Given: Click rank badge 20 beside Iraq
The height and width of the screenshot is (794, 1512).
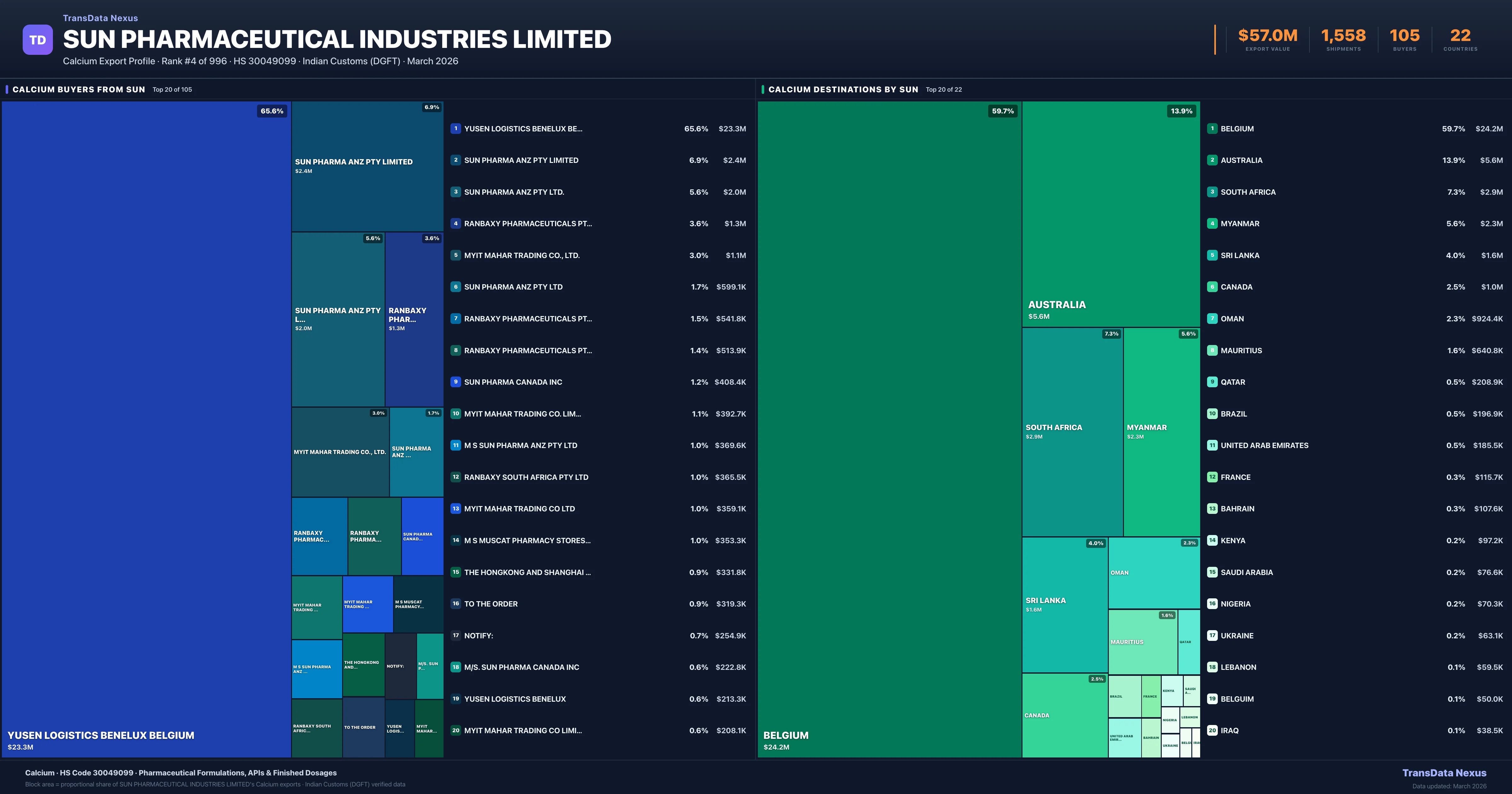Looking at the screenshot, I should pos(1212,731).
